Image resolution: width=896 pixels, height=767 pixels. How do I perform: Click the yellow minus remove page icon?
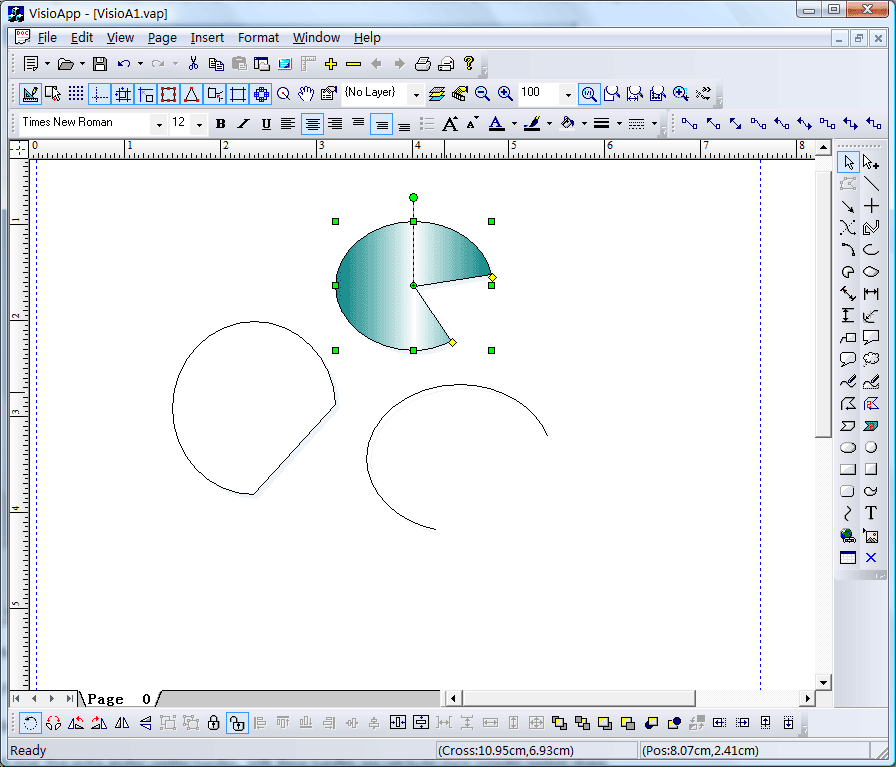354,64
